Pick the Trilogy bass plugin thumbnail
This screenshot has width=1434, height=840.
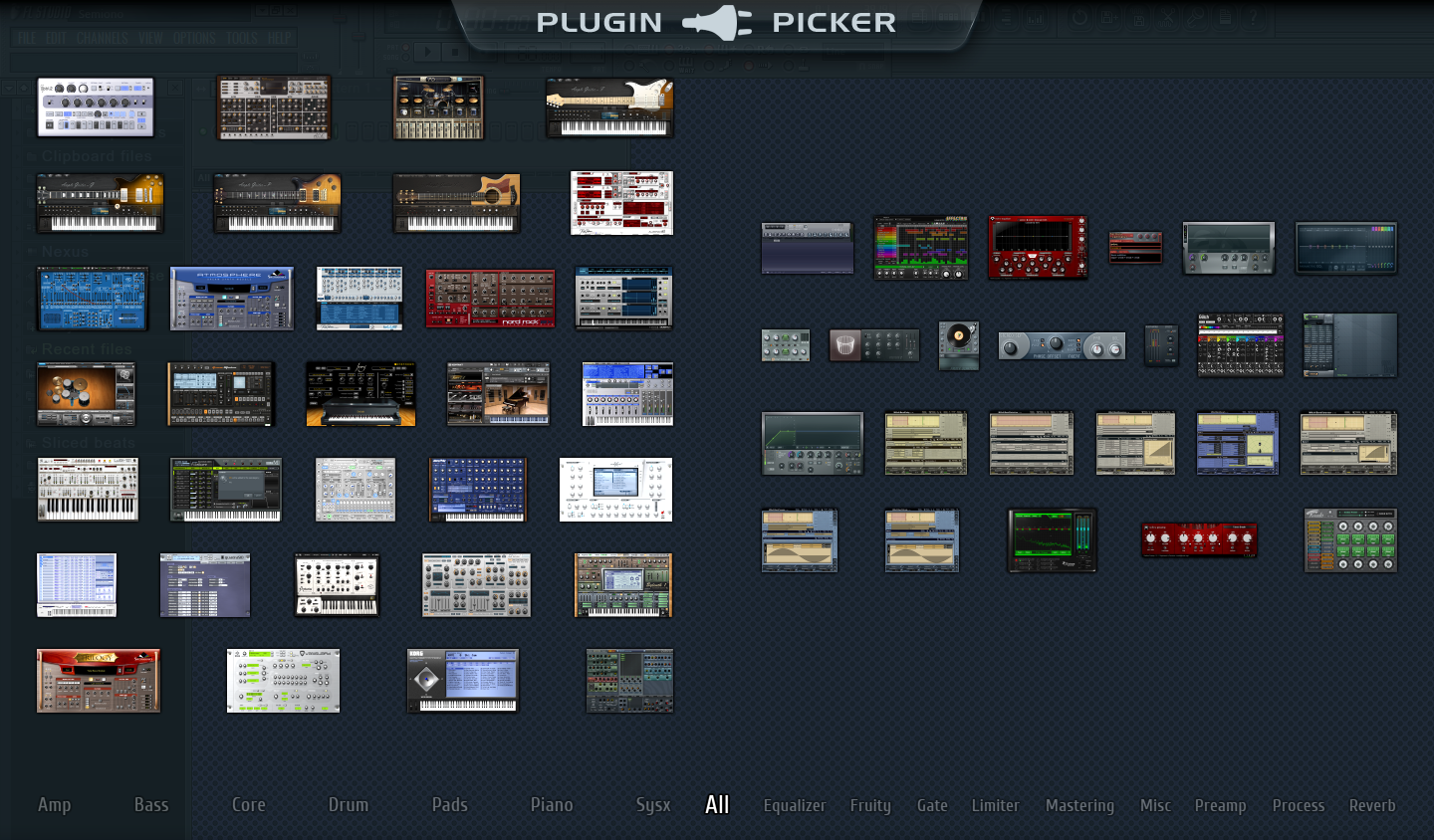(x=98, y=681)
